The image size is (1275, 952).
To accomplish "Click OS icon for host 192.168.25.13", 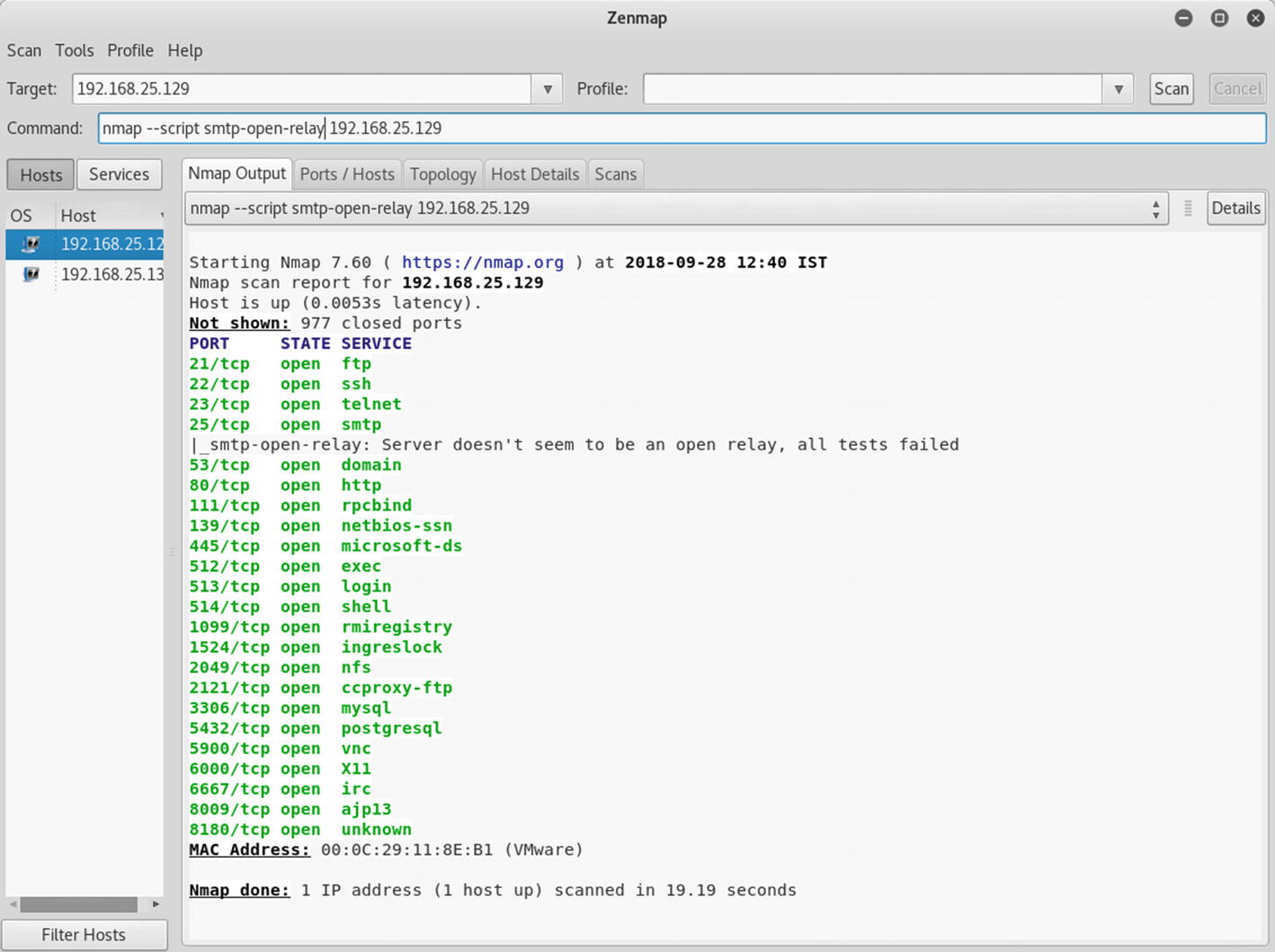I will click(31, 274).
